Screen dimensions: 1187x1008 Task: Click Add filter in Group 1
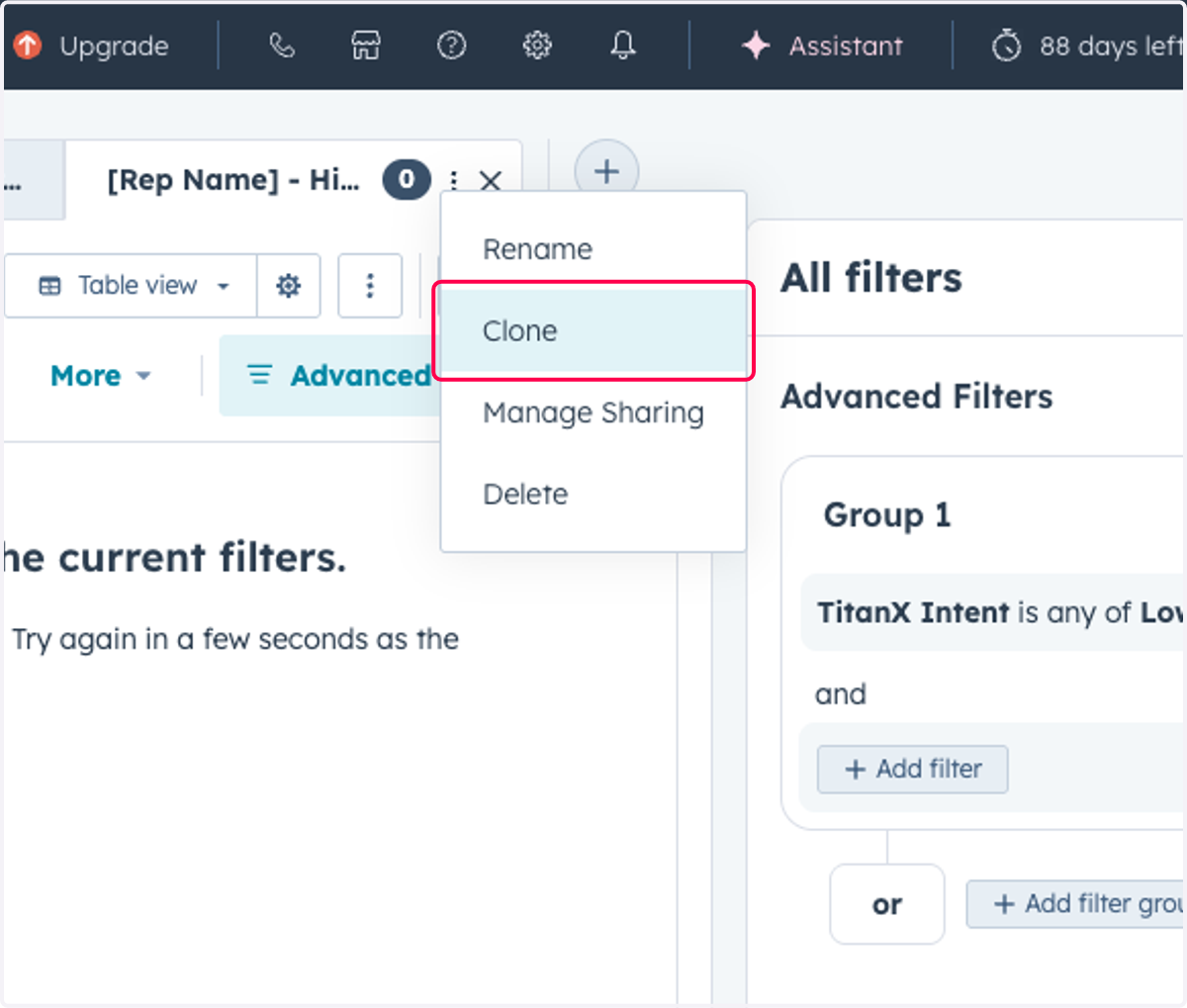(913, 770)
